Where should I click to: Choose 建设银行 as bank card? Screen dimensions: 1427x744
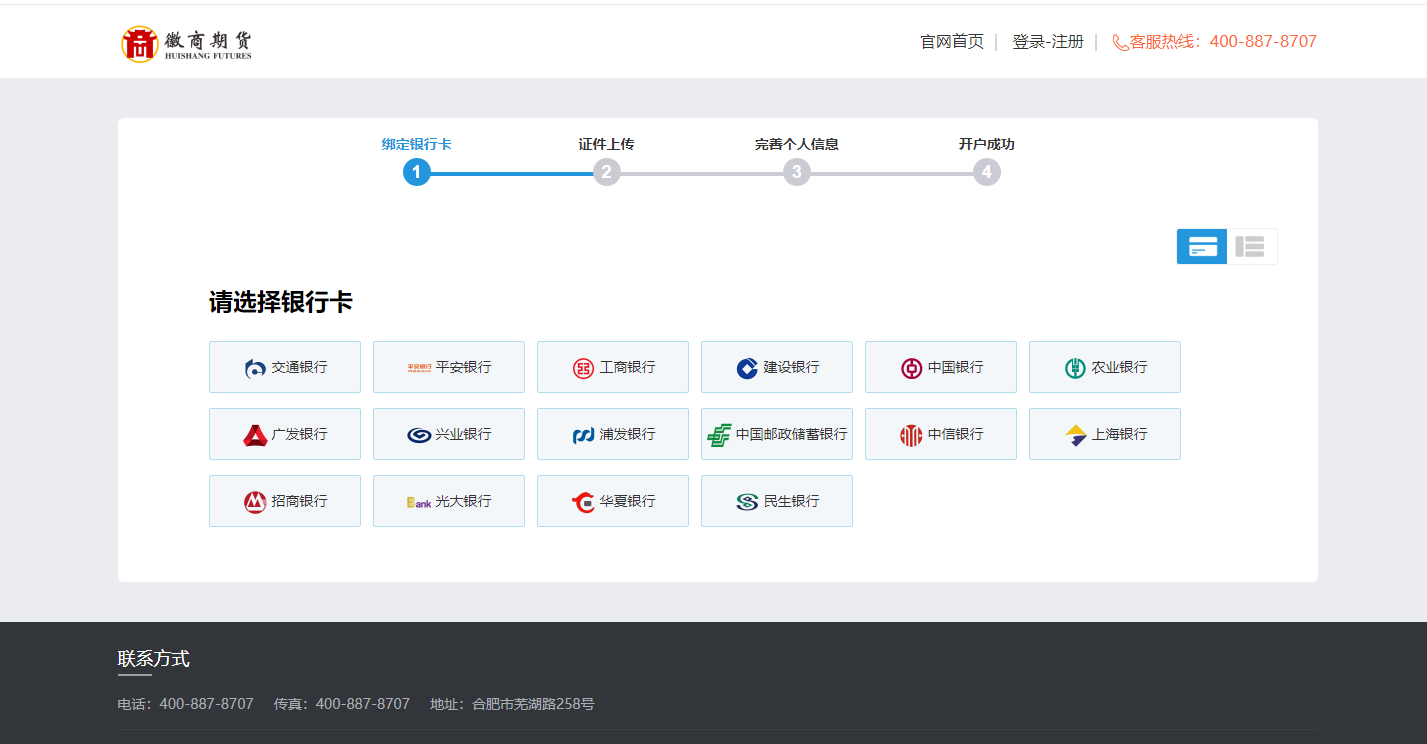tap(777, 367)
